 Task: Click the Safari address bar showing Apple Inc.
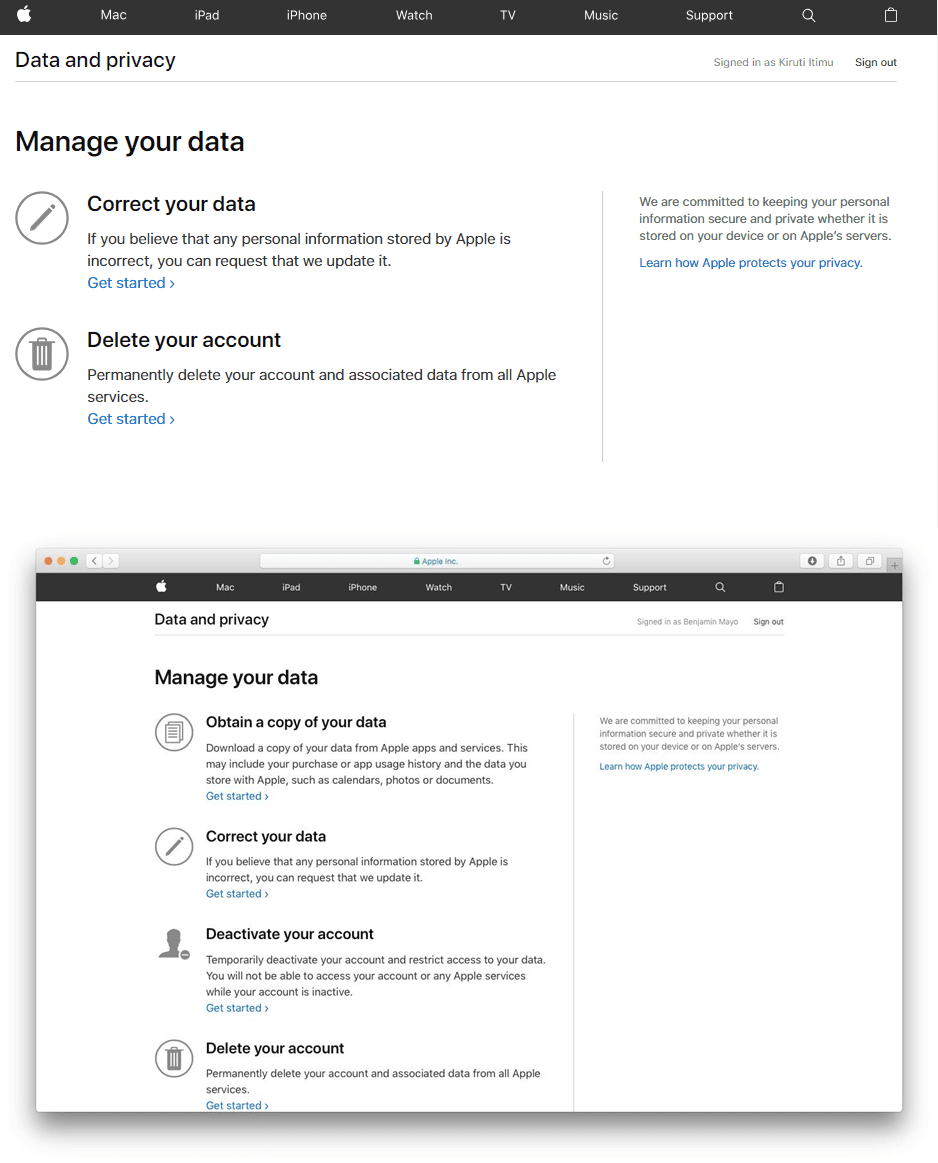437,561
